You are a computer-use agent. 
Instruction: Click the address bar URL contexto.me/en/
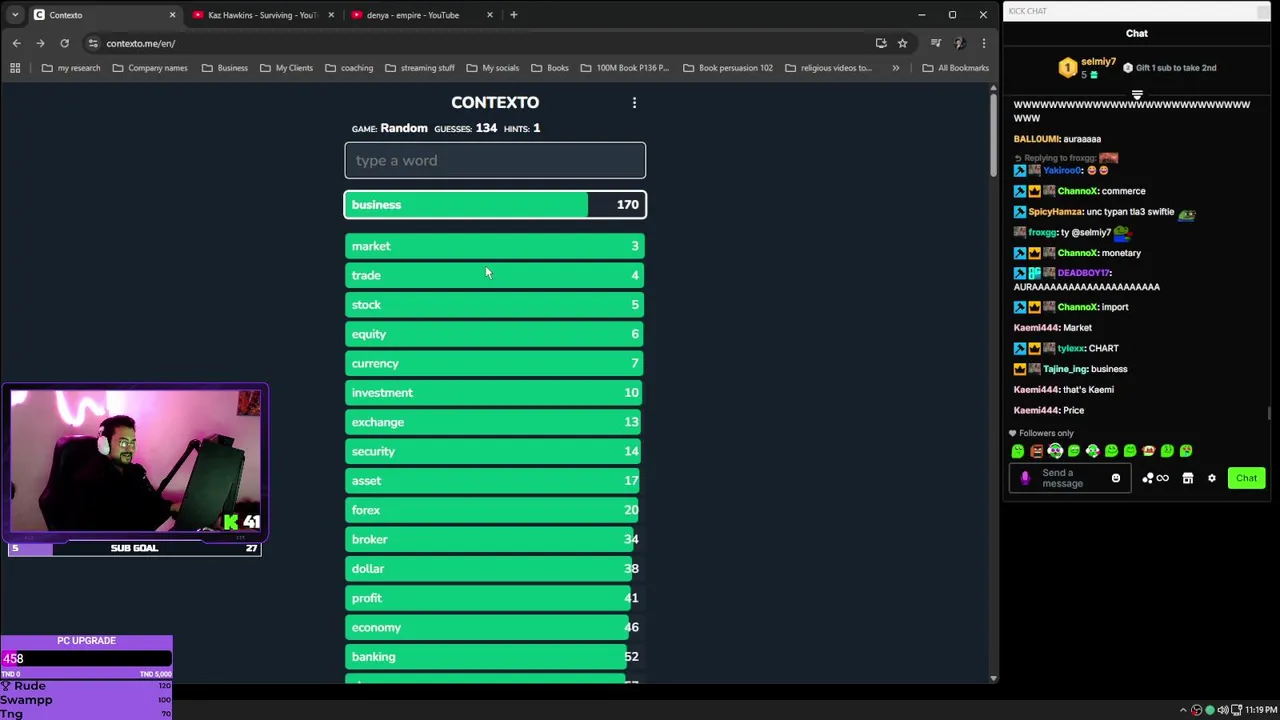pyautogui.click(x=141, y=43)
